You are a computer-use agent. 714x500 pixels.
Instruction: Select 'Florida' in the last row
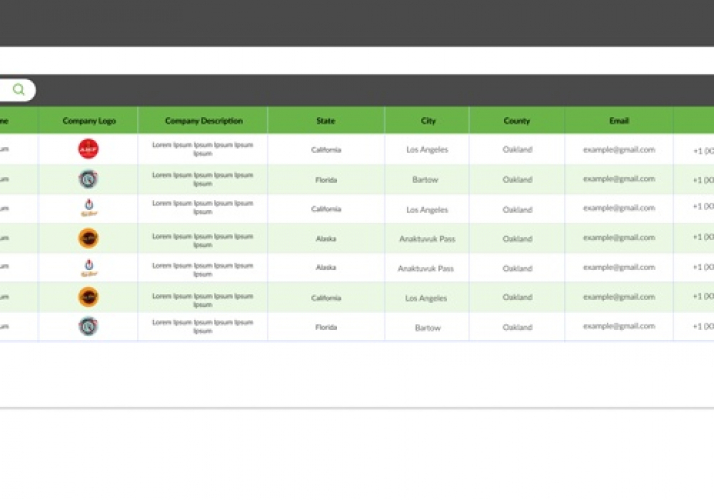(326, 327)
